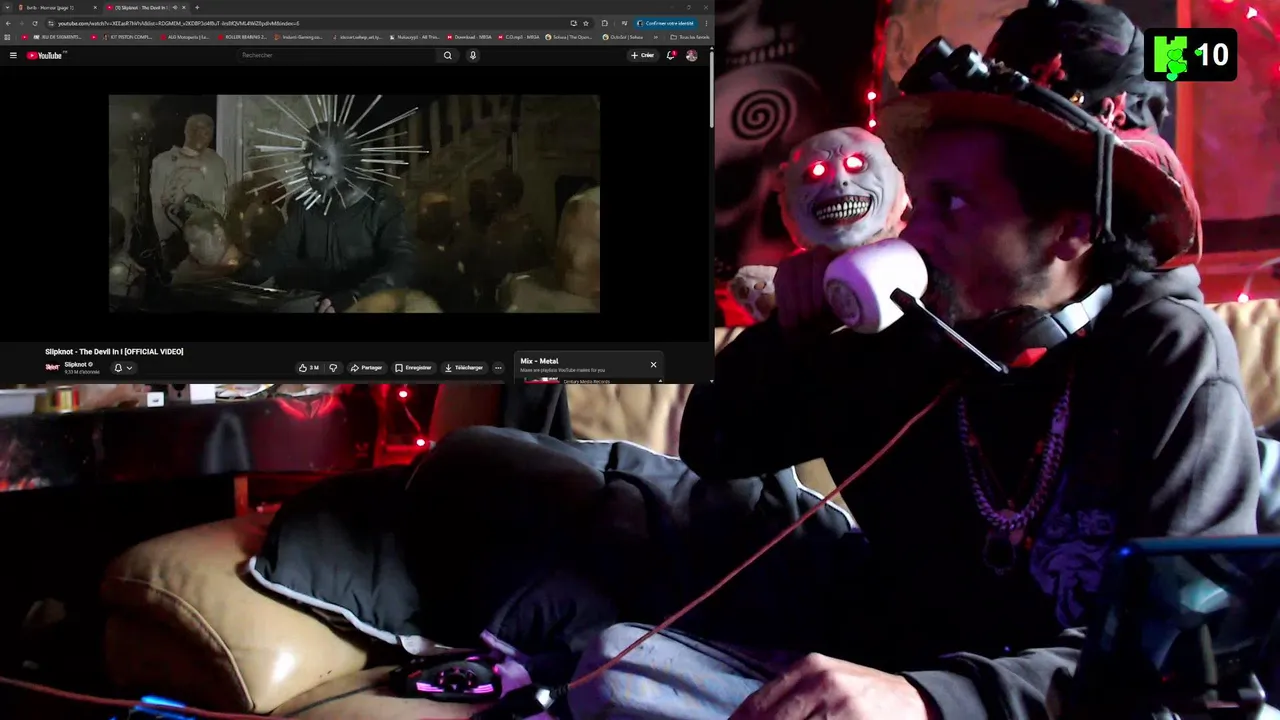Click the YouTube logo home link

point(45,55)
